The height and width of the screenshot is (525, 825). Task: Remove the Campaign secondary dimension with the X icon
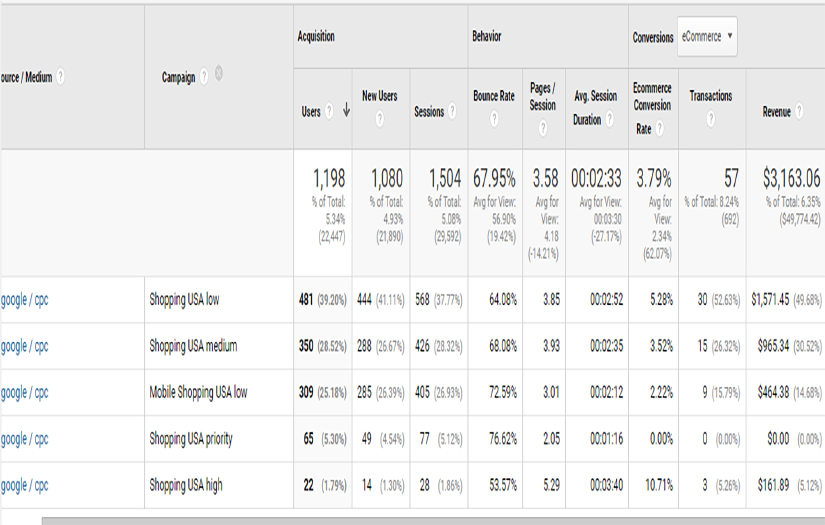(218, 74)
